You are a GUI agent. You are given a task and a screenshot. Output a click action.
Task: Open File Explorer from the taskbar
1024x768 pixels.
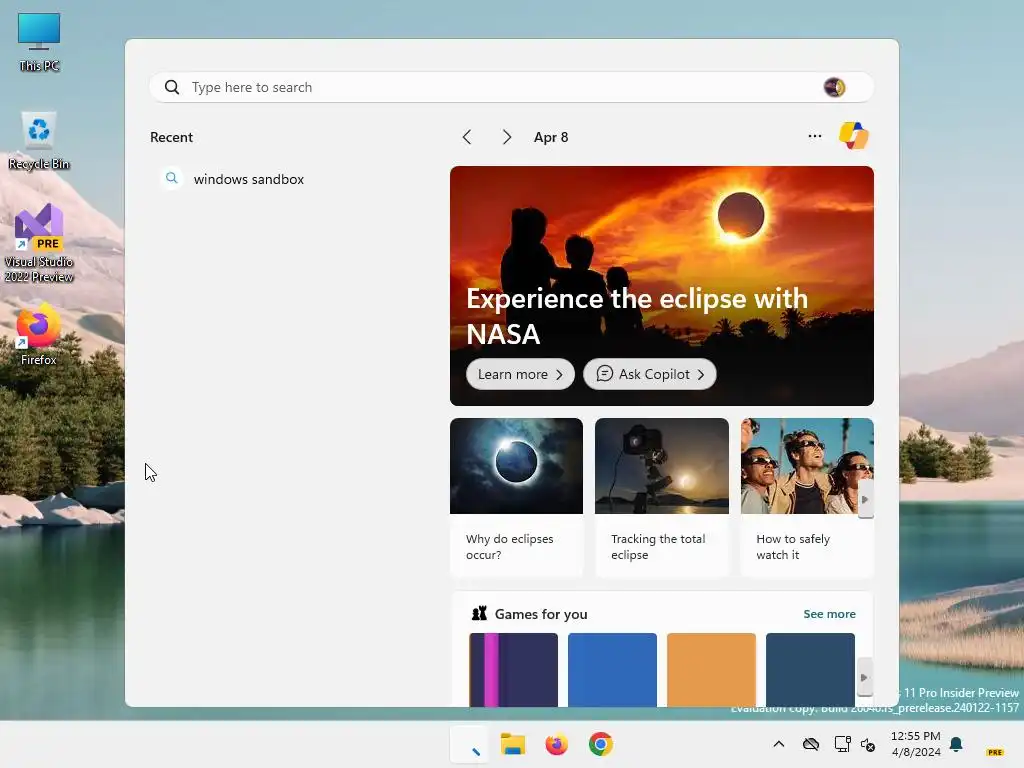[x=513, y=744]
